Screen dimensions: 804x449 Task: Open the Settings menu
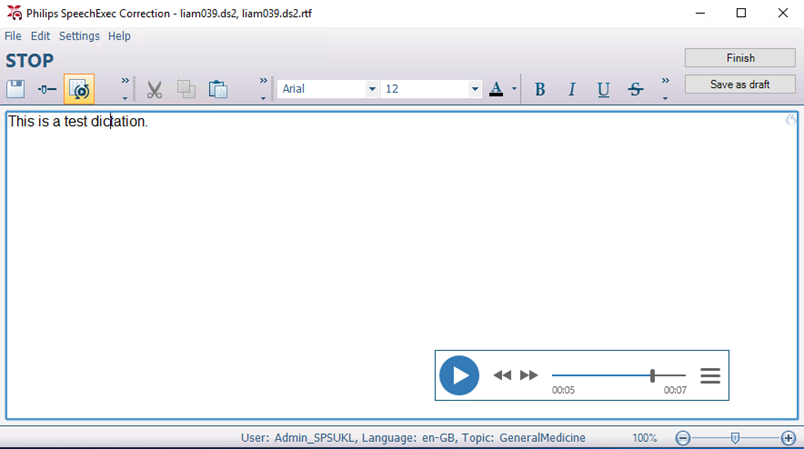coord(79,36)
